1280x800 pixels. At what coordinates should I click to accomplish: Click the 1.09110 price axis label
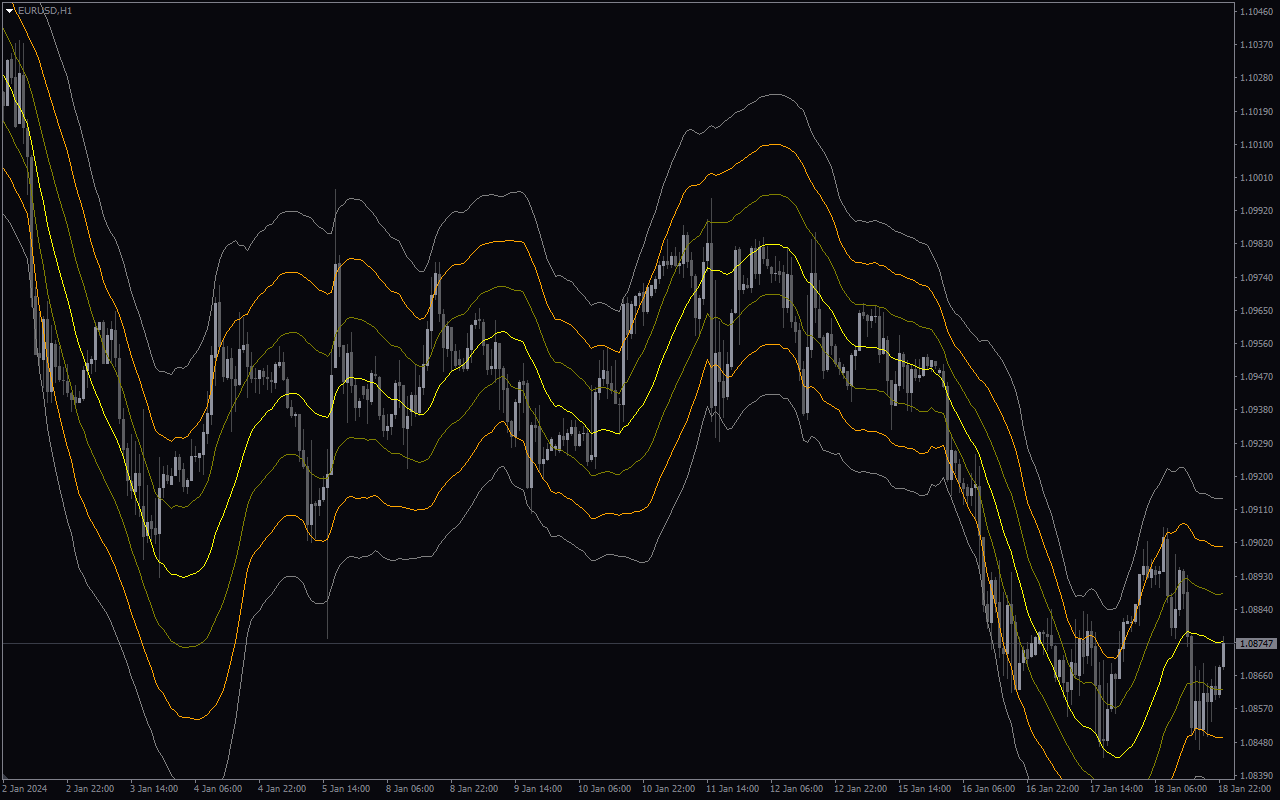1256,510
